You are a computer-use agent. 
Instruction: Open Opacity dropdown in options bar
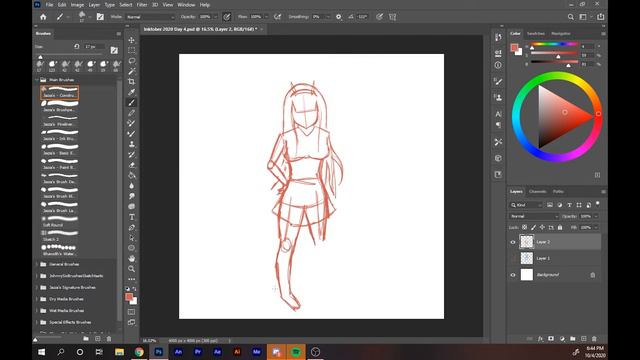(216, 17)
